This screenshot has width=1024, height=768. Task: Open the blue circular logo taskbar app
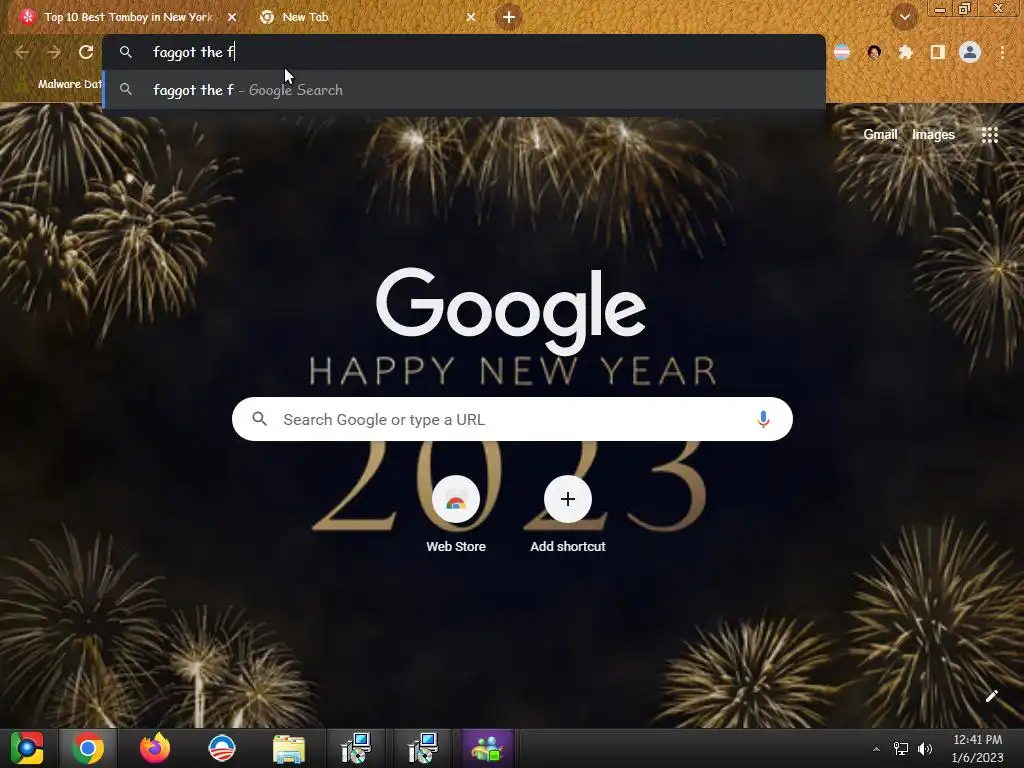tap(222, 748)
